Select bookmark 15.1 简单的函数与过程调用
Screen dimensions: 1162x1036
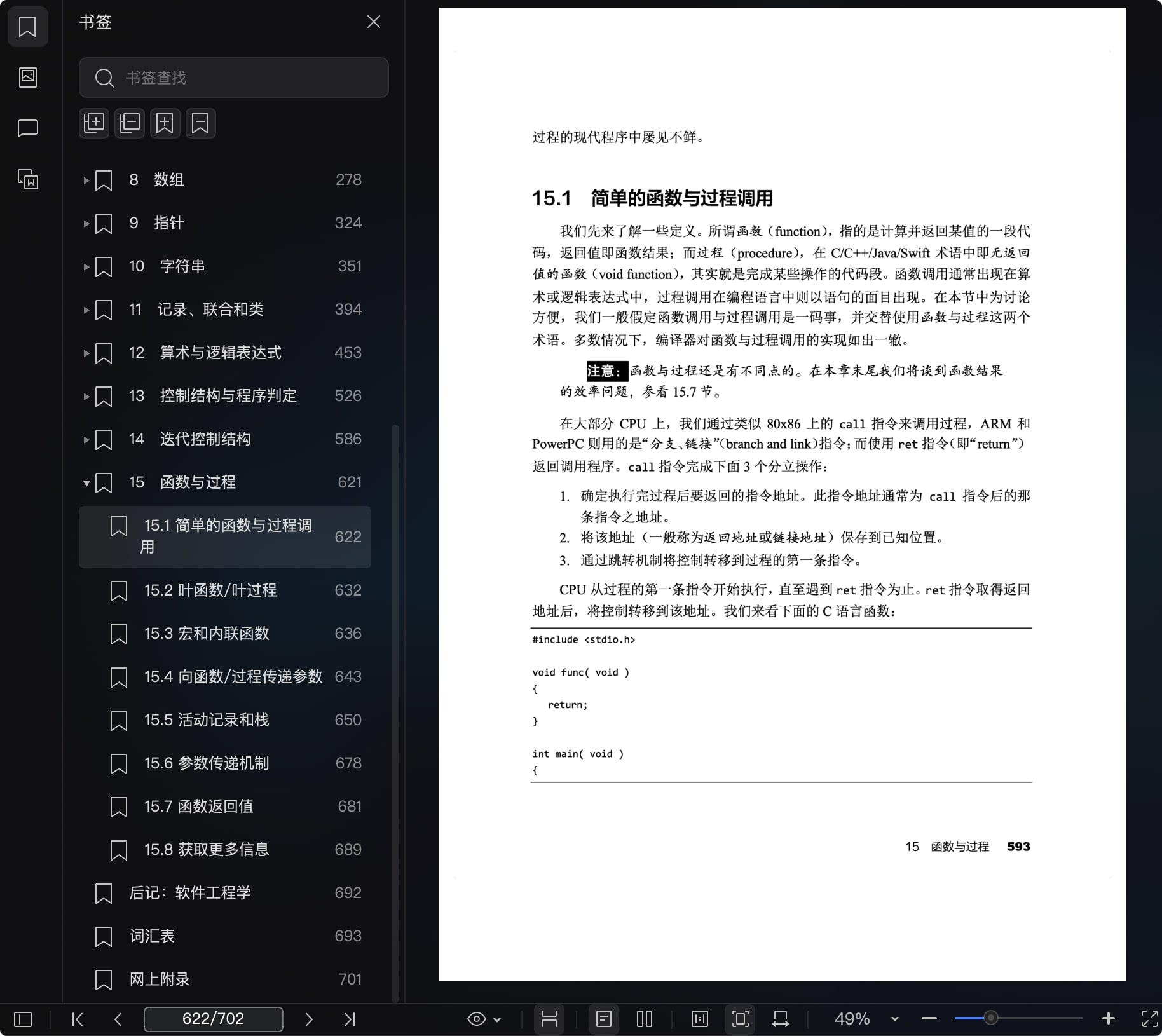[x=225, y=536]
